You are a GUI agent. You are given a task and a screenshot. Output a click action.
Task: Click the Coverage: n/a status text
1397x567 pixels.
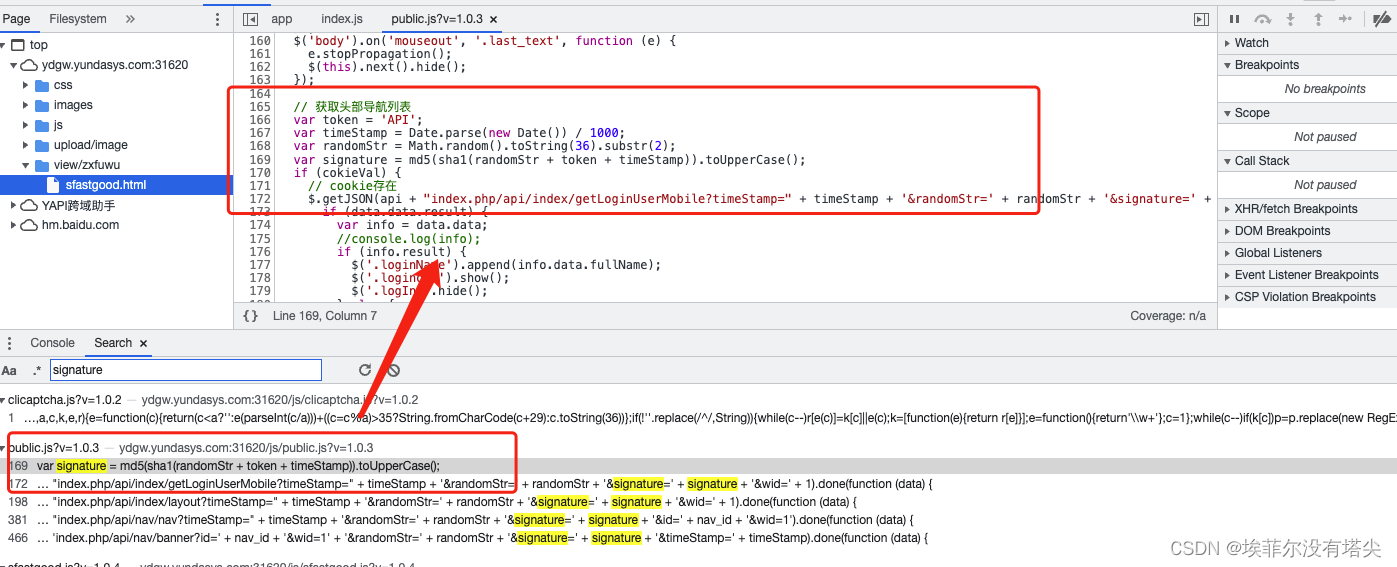point(1168,316)
